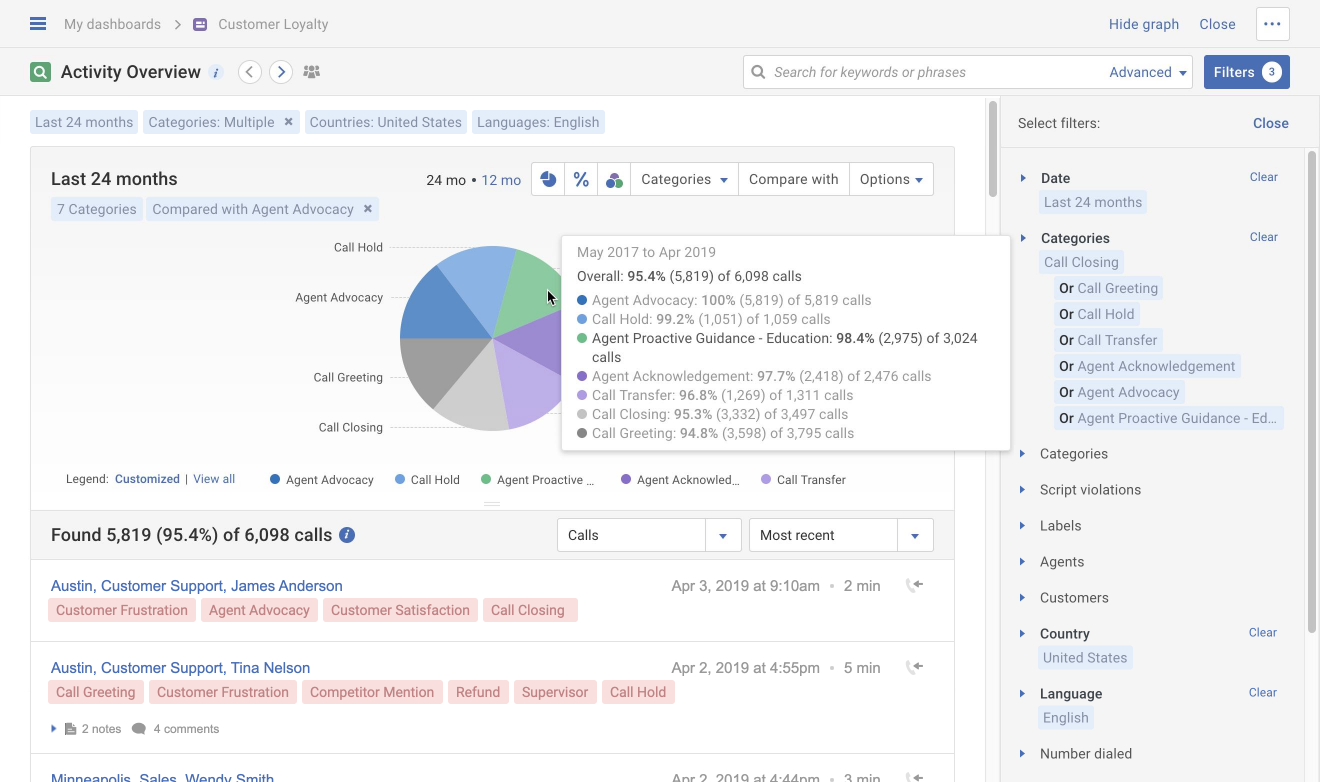Click Hide graph in the top bar
The width and height of the screenshot is (1320, 782).
pos(1143,23)
